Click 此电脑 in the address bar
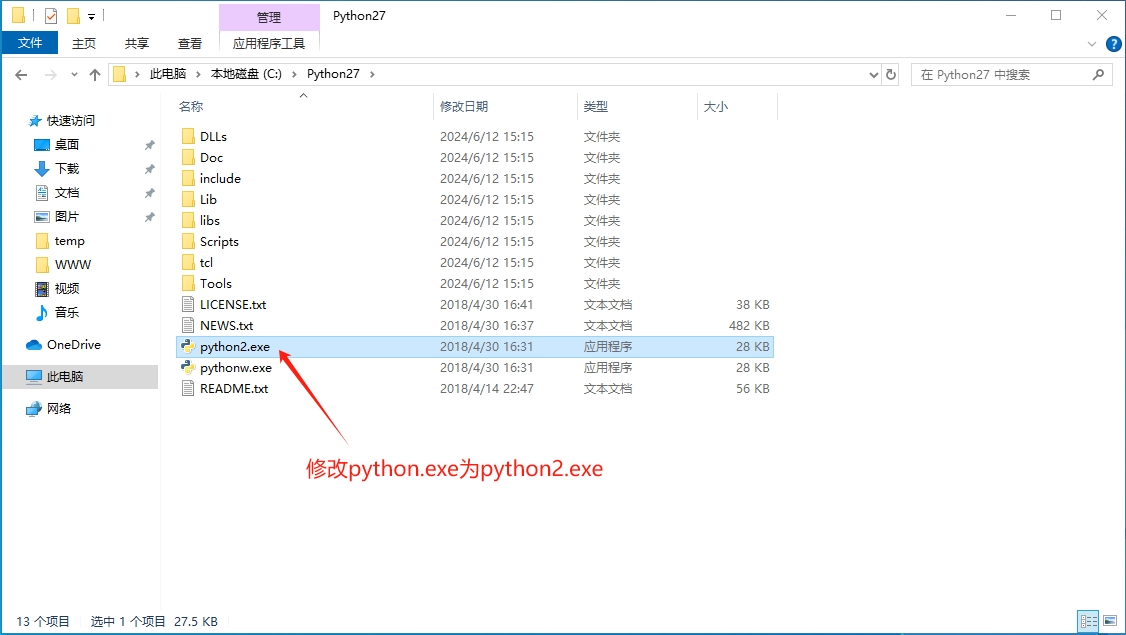This screenshot has height=635, width=1126. (x=167, y=74)
